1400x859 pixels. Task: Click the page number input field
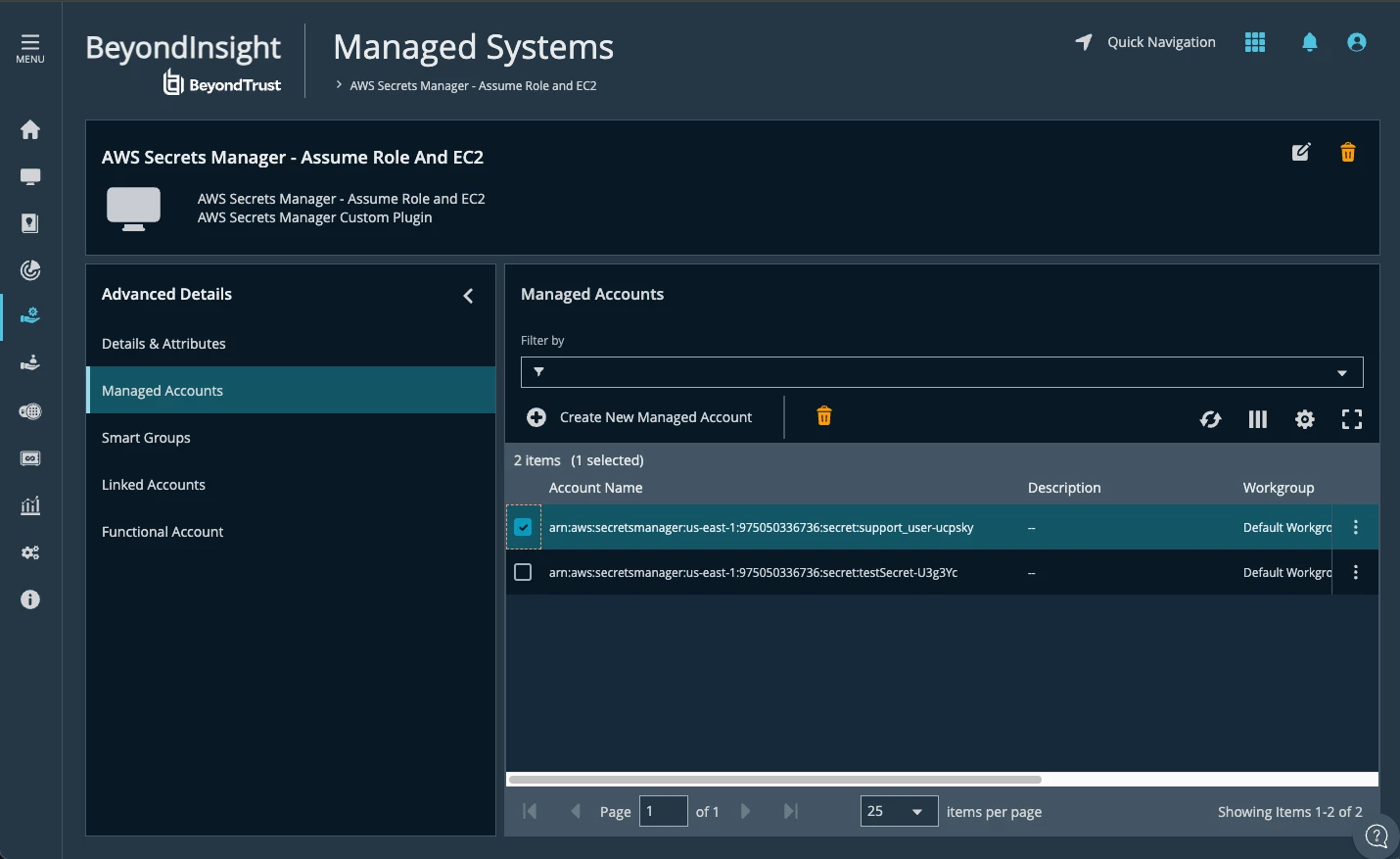[663, 811]
